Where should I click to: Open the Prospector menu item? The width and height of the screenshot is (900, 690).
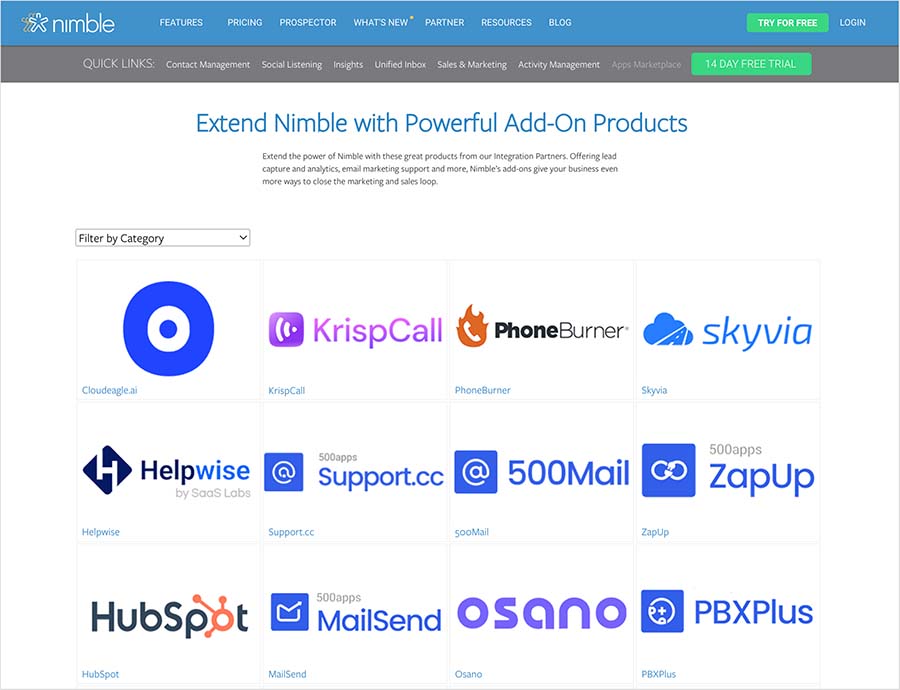click(x=308, y=22)
